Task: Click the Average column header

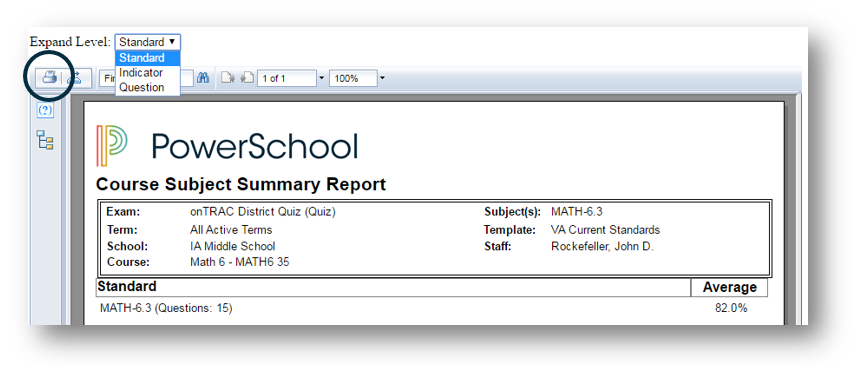Action: tap(730, 287)
